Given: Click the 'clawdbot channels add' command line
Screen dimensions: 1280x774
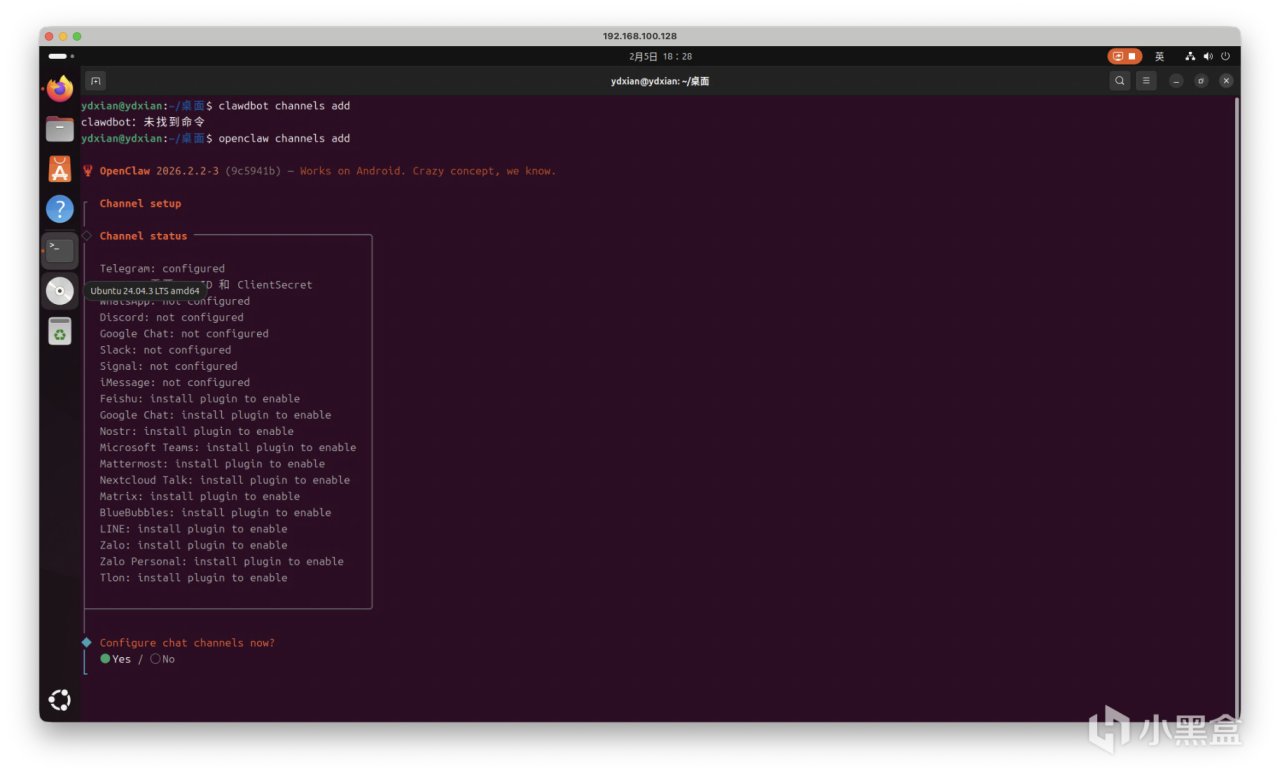Looking at the screenshot, I should [215, 105].
